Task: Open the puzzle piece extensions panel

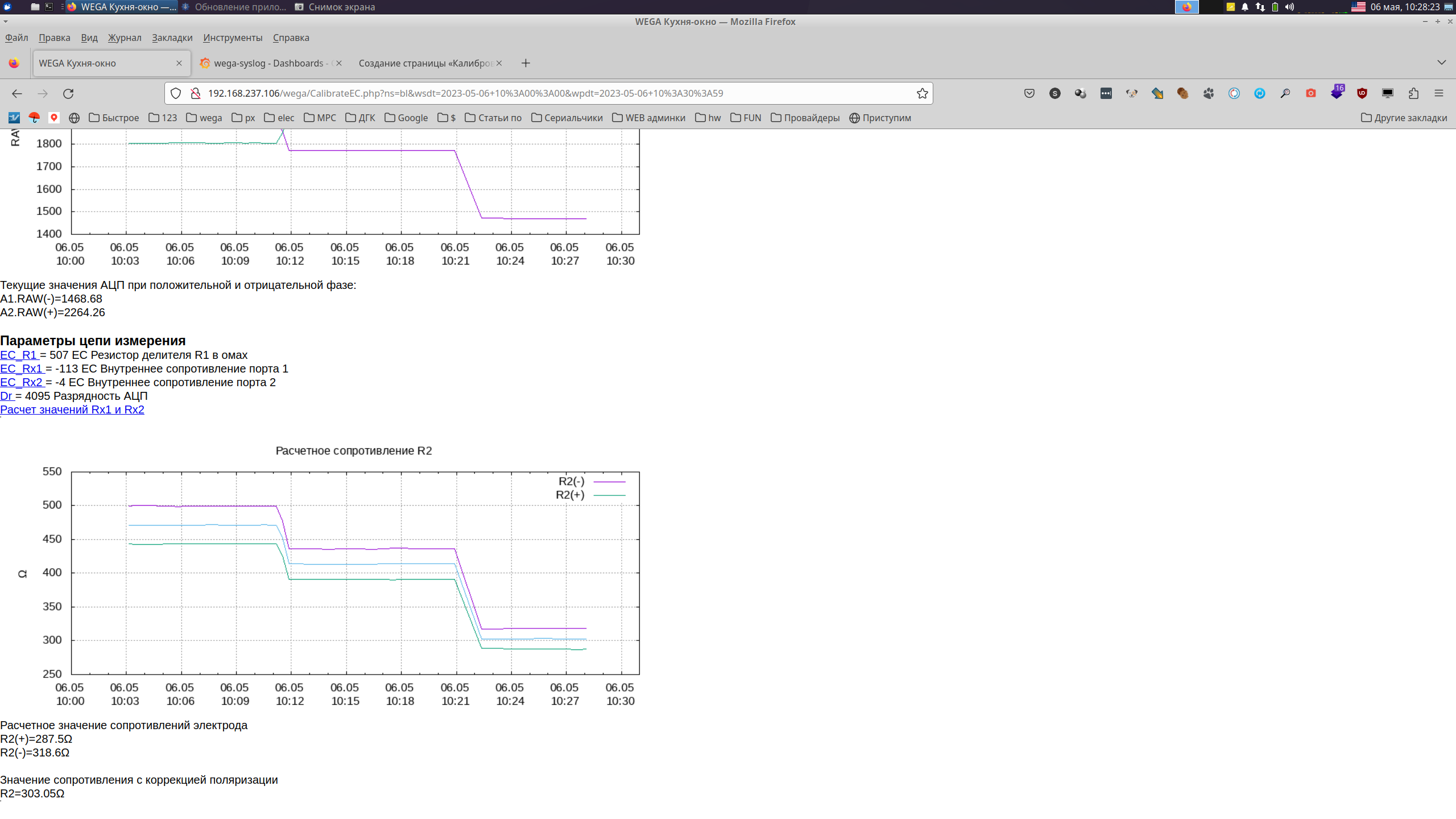Action: click(x=1413, y=93)
